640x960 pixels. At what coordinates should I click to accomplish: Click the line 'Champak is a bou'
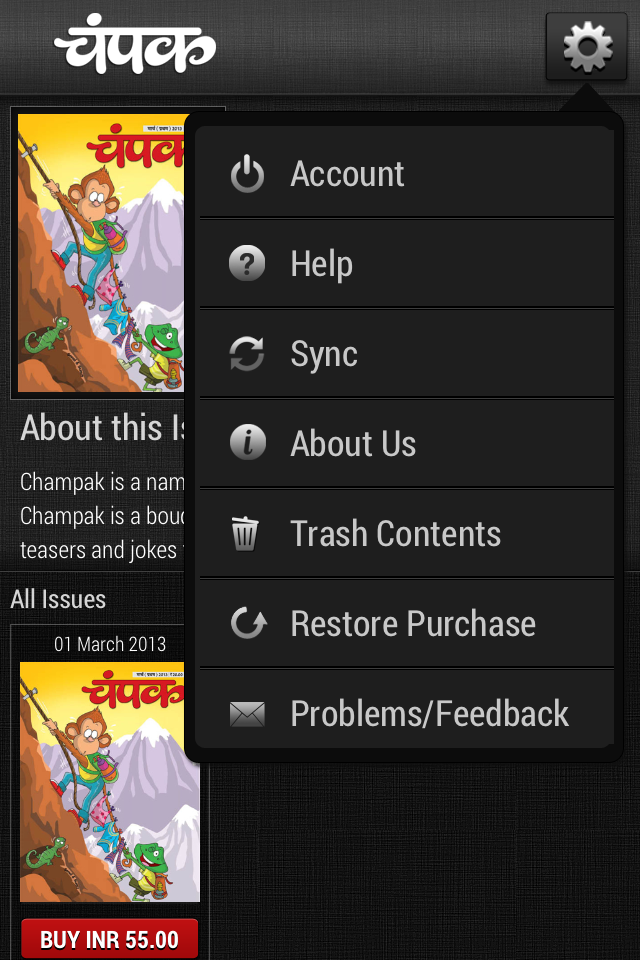tap(102, 516)
